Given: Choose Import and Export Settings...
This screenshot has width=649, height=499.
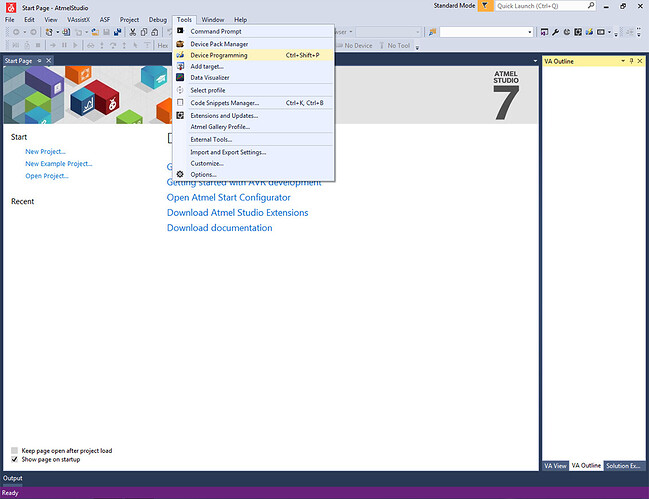Looking at the screenshot, I should click(x=253, y=152).
